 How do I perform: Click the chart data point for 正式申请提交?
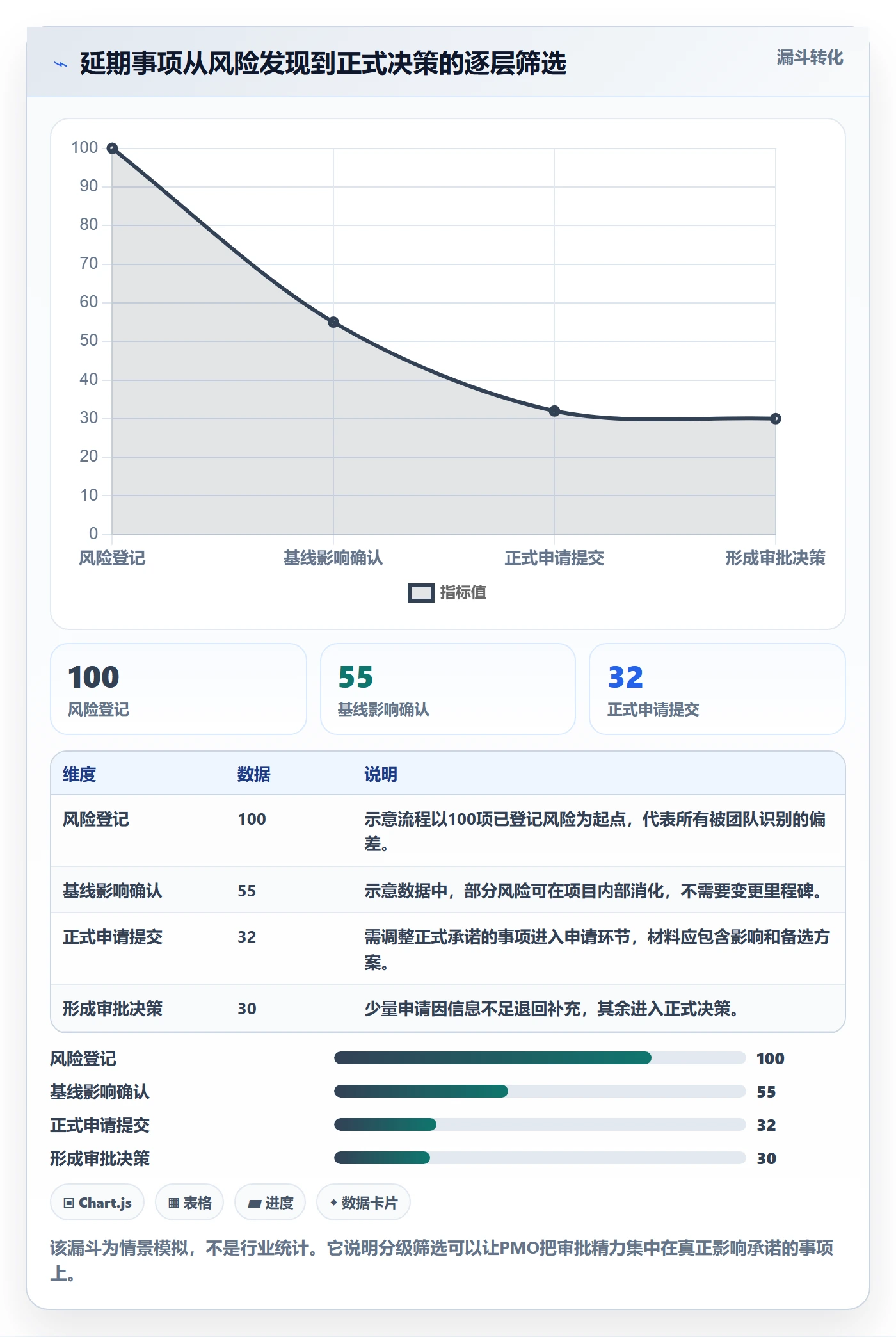pos(554,411)
